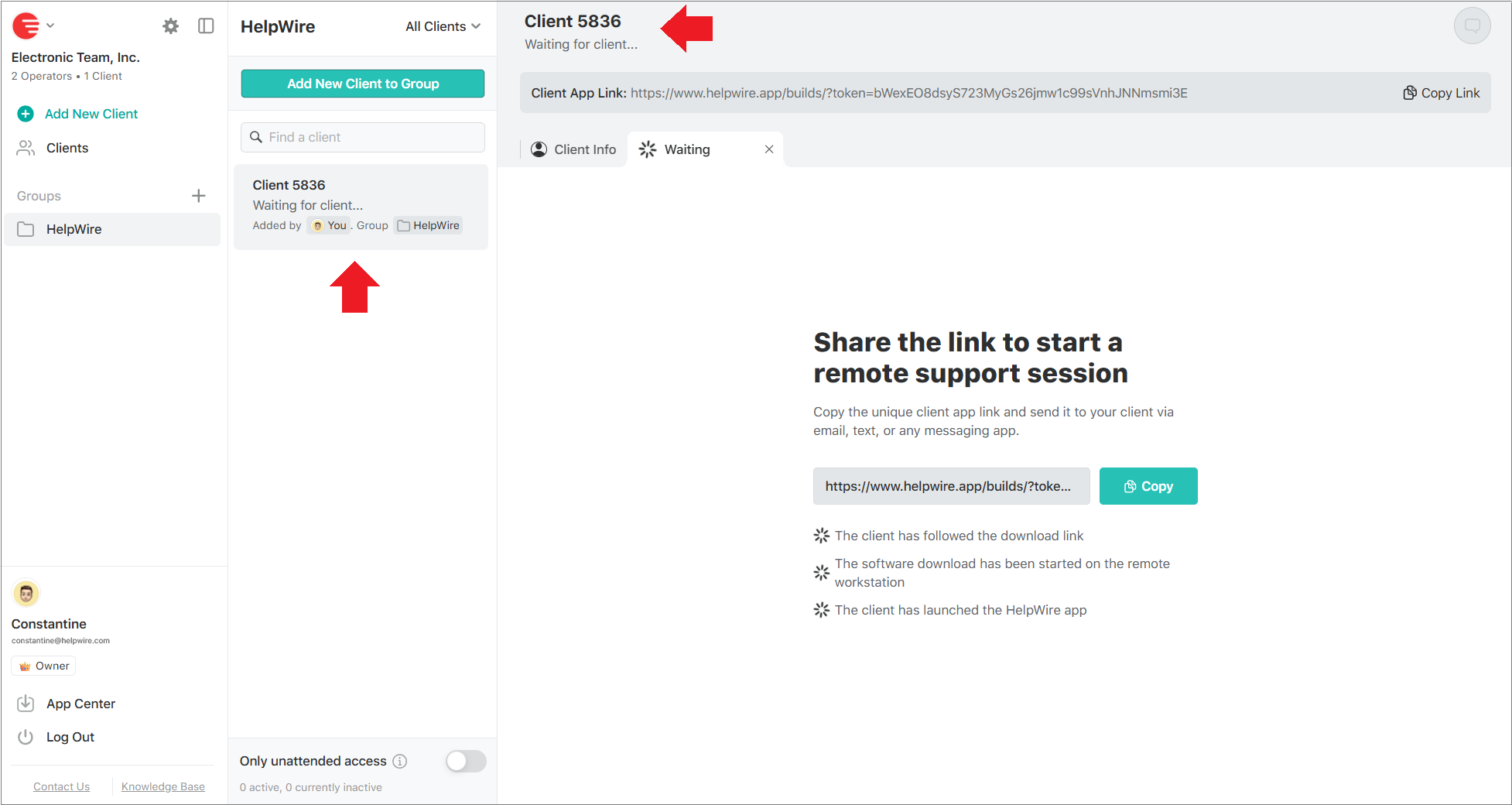Click the Log Out power icon
Screen dimensions: 1512x805
[x=26, y=737]
